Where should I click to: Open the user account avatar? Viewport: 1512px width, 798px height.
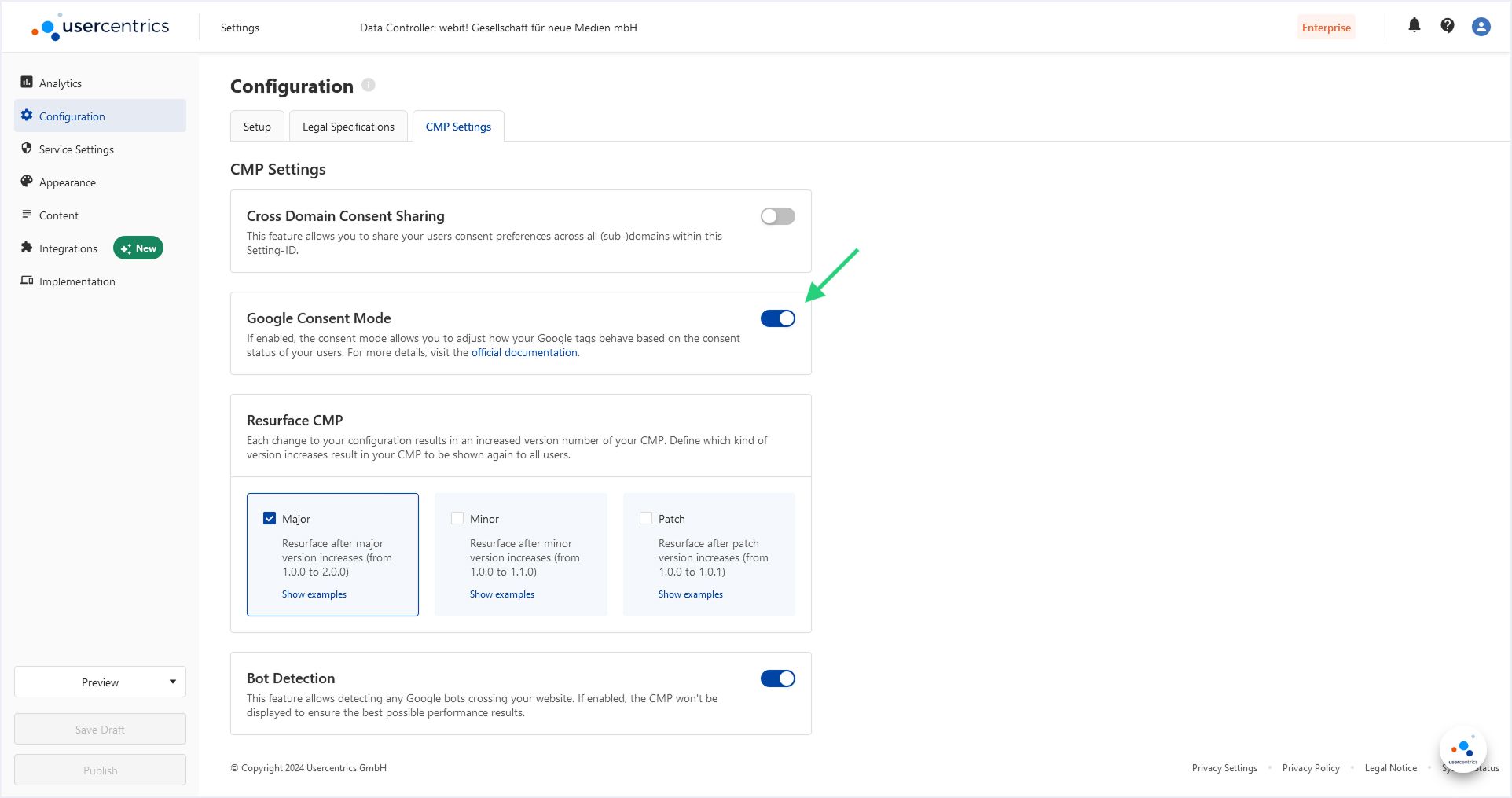point(1481,26)
